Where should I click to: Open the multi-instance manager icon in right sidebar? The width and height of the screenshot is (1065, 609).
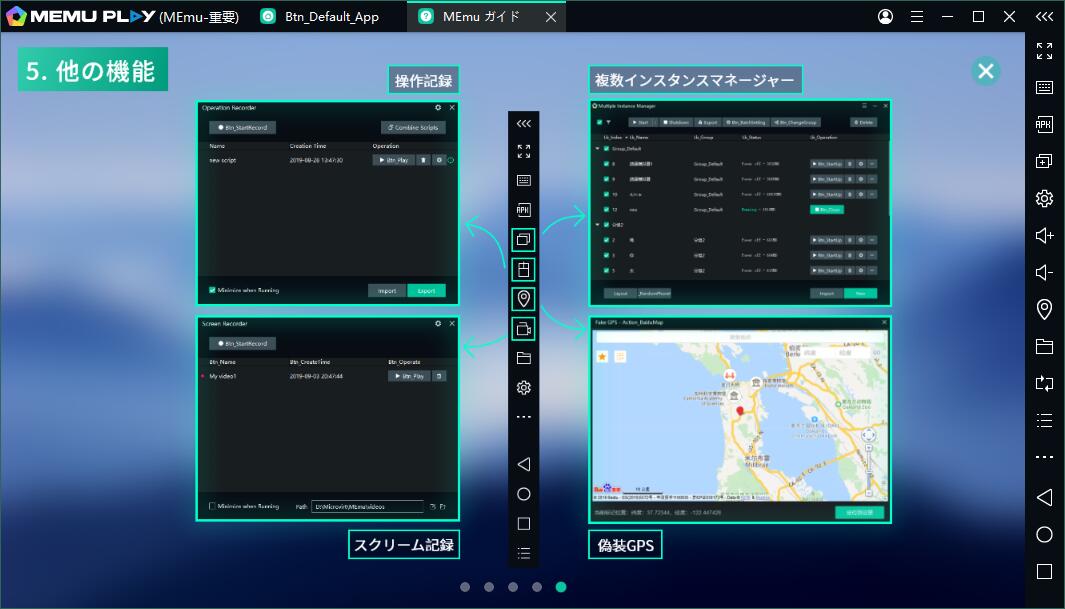pyautogui.click(x=1044, y=161)
